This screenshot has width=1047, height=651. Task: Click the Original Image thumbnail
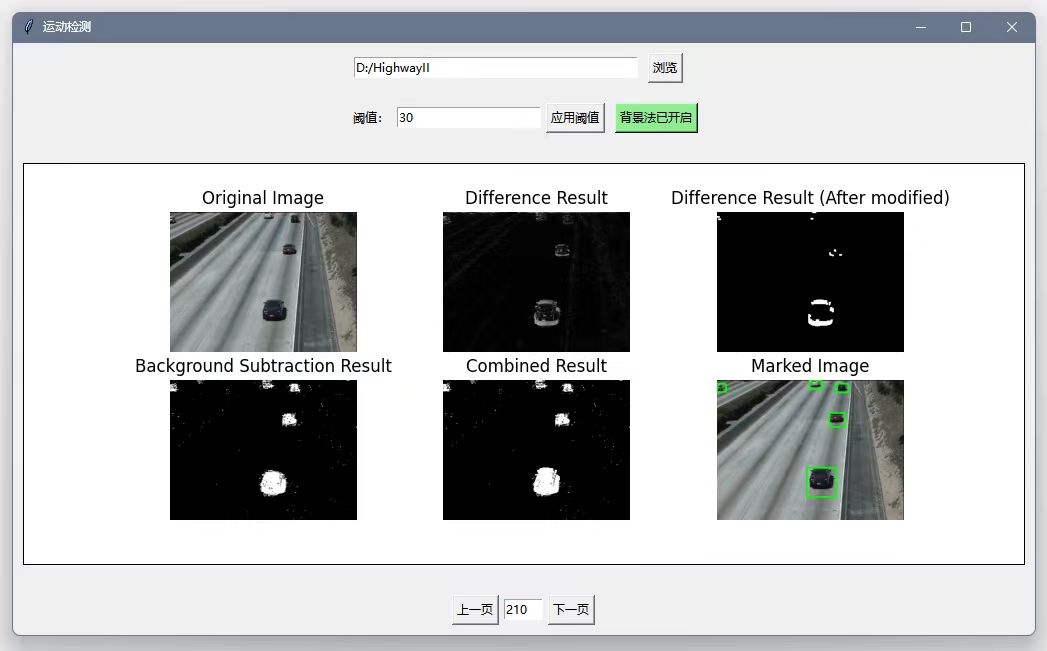pos(263,282)
